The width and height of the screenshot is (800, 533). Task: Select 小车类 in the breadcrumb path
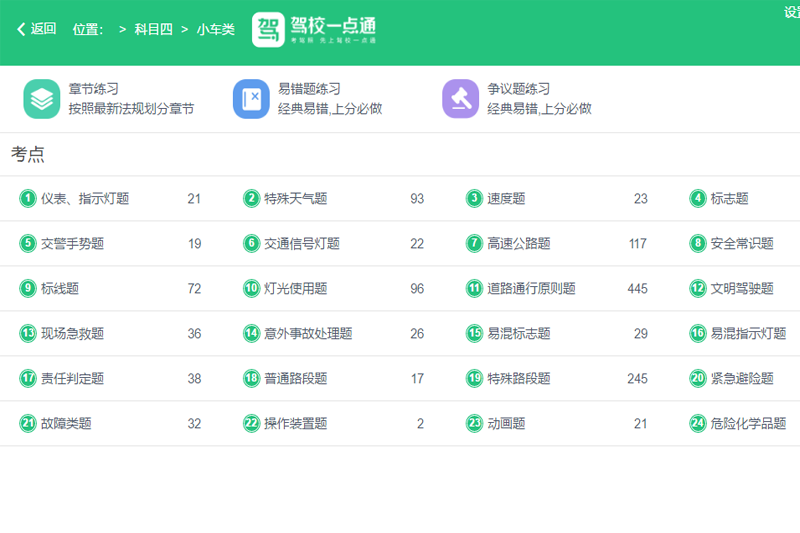coord(215,29)
